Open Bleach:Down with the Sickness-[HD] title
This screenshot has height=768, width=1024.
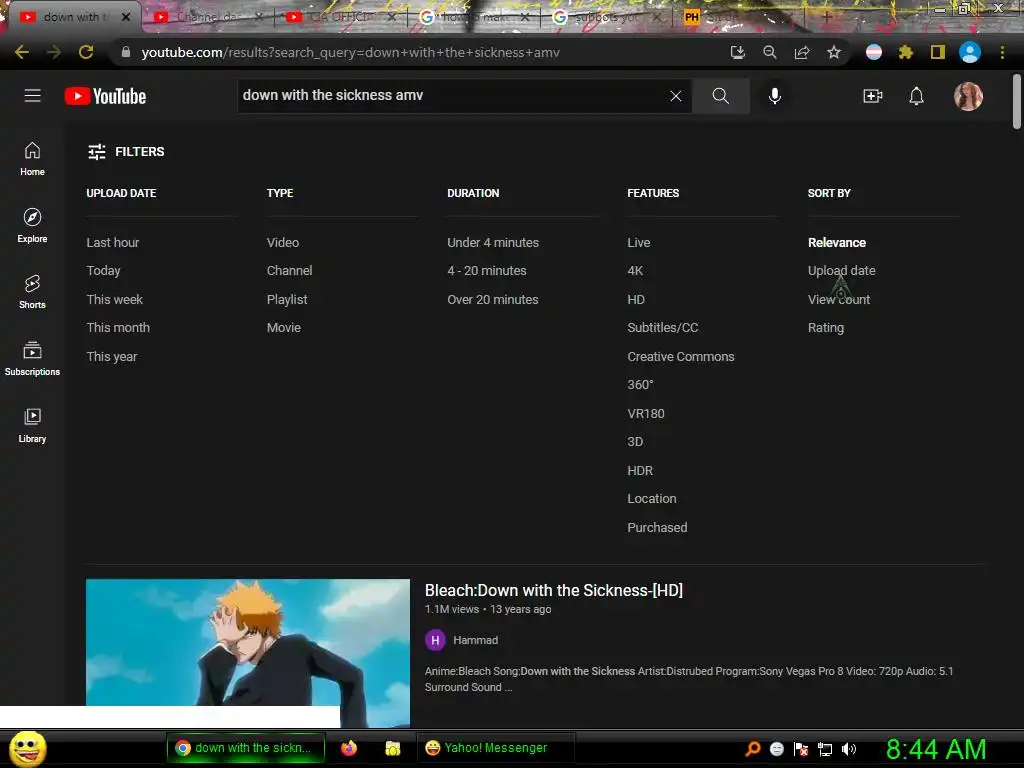[554, 590]
